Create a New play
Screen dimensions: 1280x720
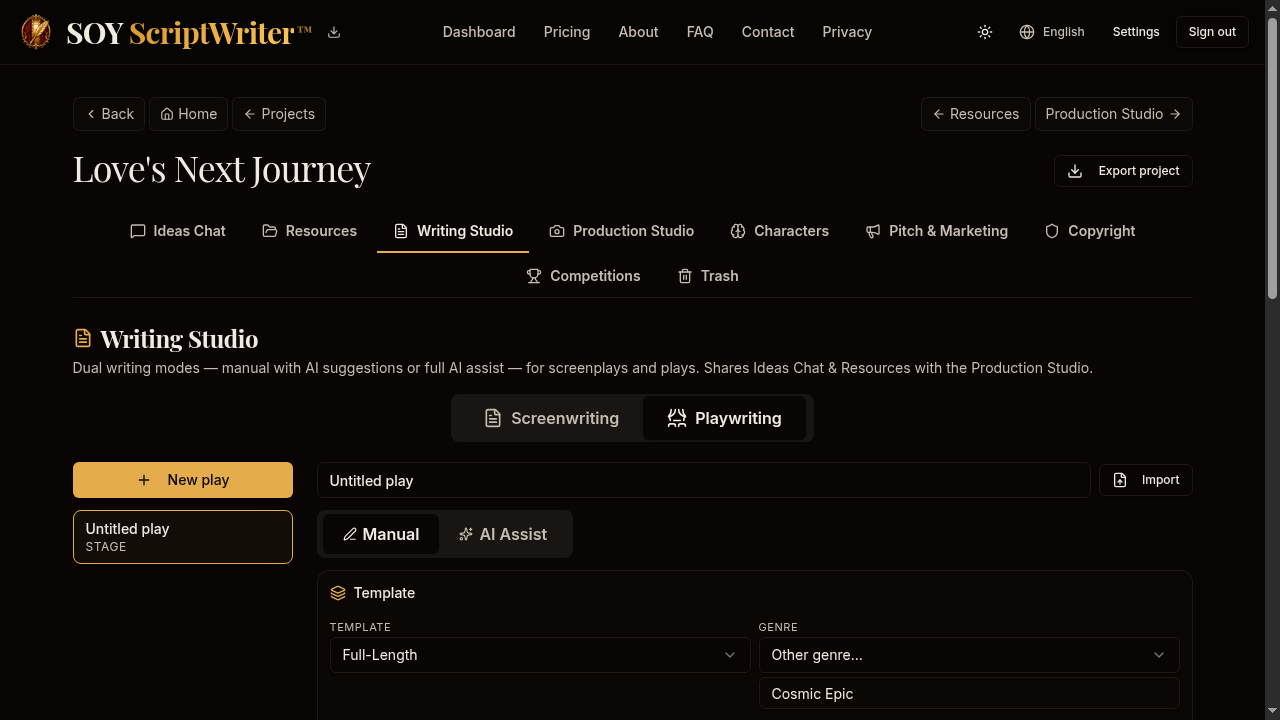tap(183, 480)
